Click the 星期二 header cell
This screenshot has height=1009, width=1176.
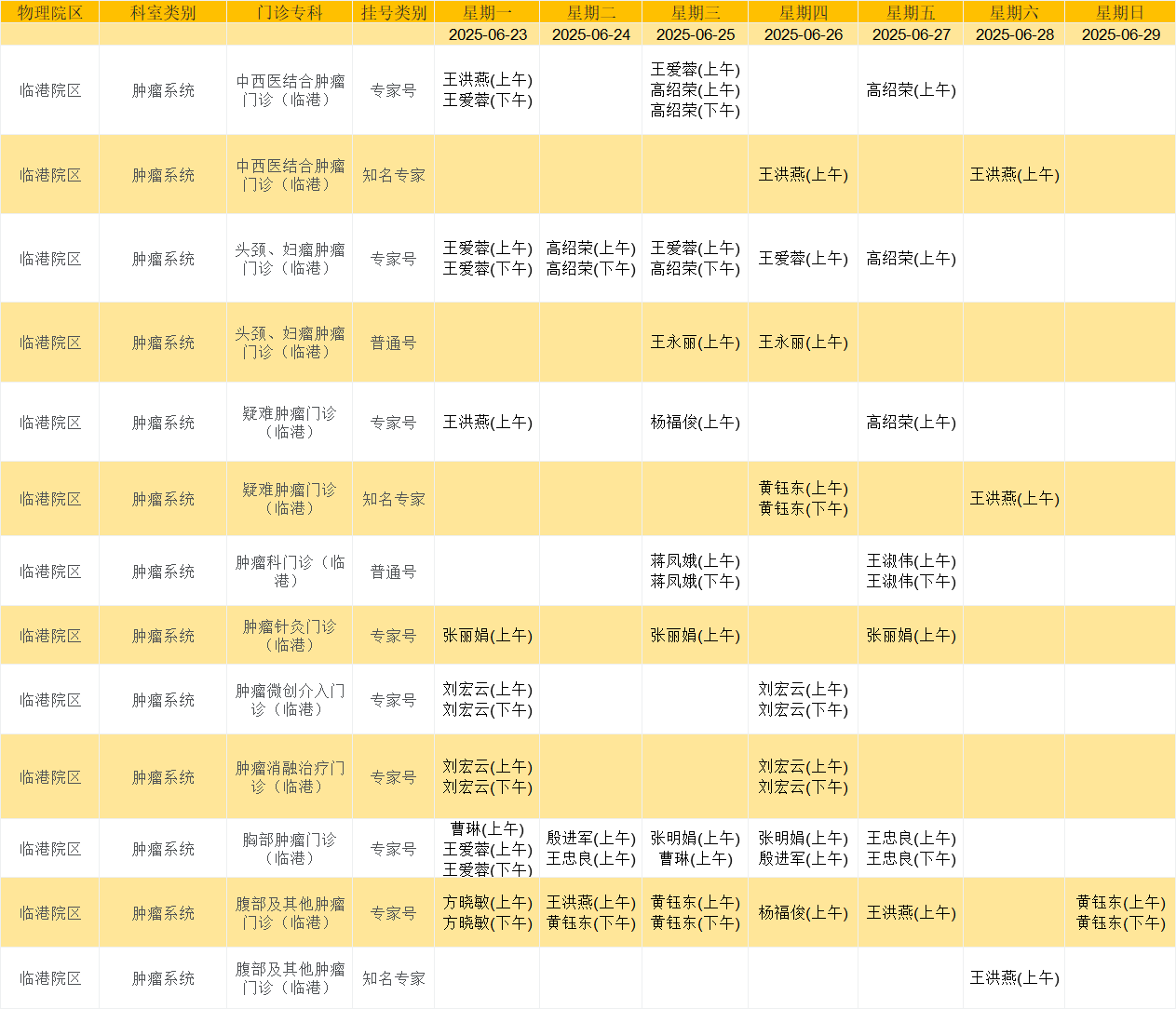(x=591, y=12)
